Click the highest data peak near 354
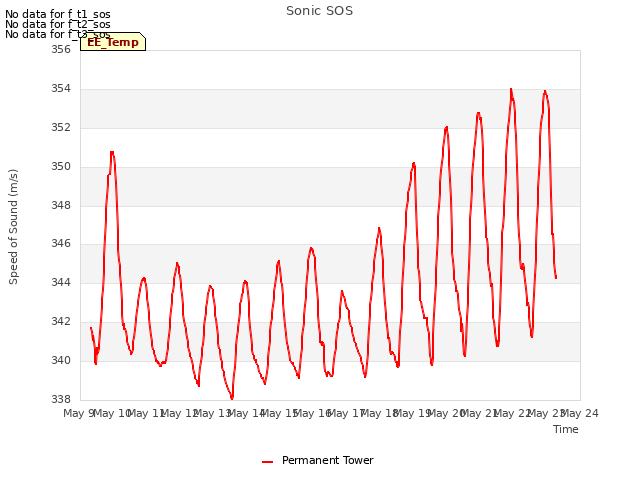Image resolution: width=640 pixels, height=480 pixels. [511, 89]
